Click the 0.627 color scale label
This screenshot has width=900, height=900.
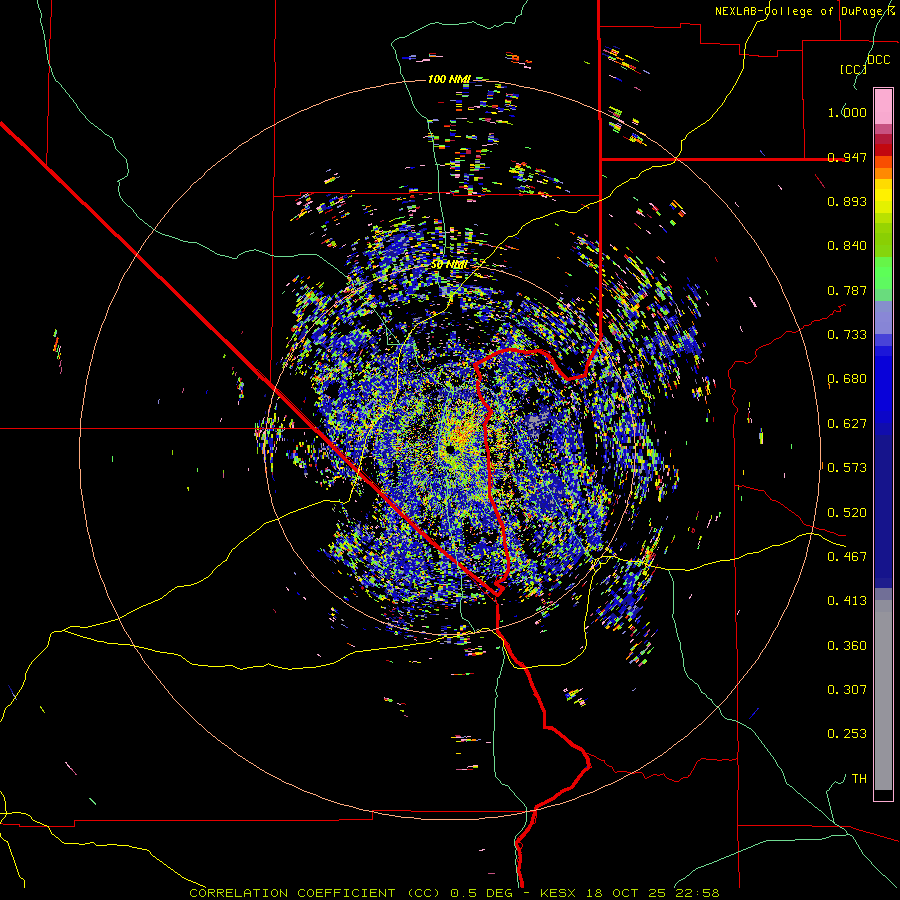pyautogui.click(x=847, y=424)
